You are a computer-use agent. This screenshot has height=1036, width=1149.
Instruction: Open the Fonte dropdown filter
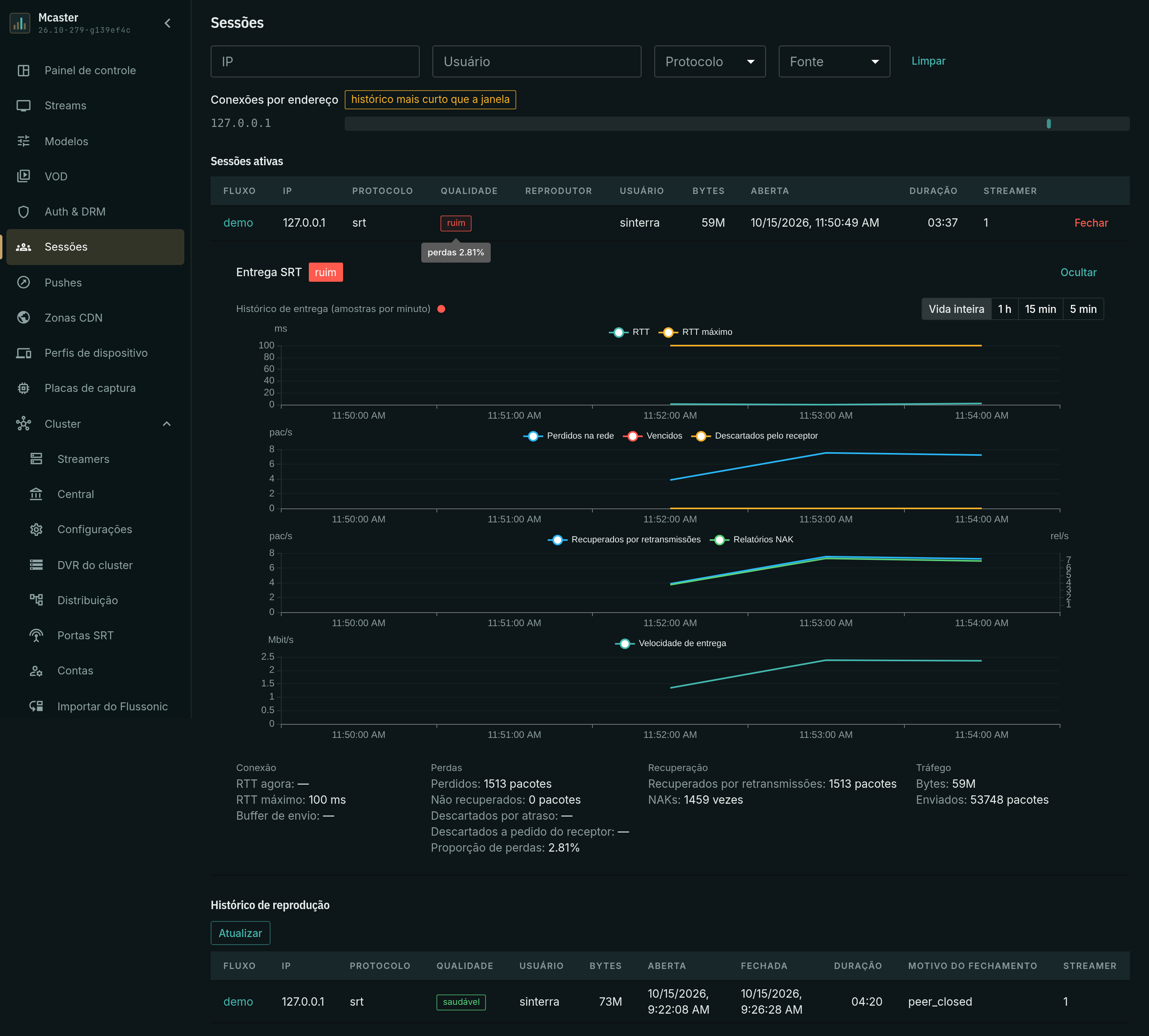(834, 61)
